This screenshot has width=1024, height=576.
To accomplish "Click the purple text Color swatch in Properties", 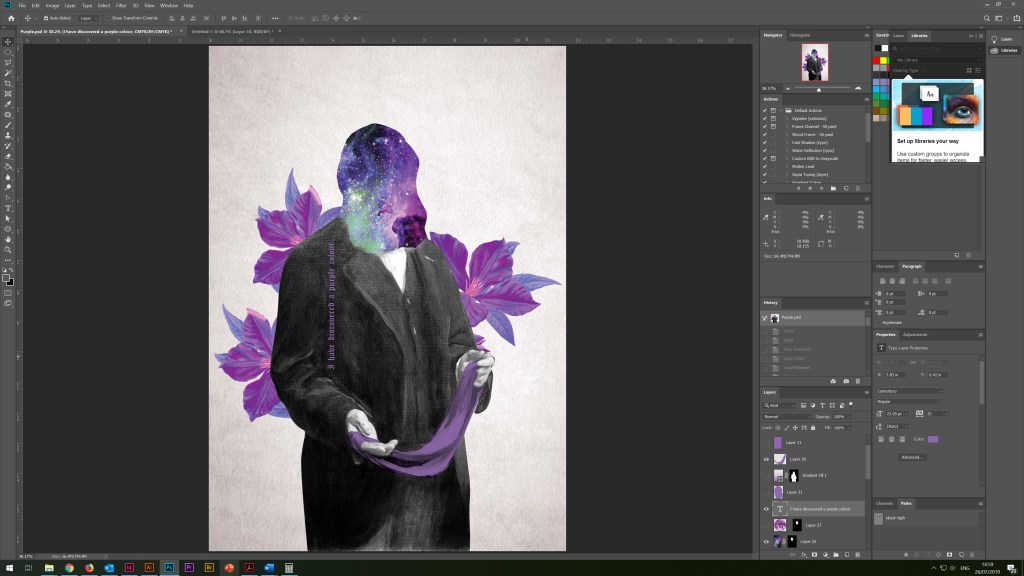I will coord(933,439).
